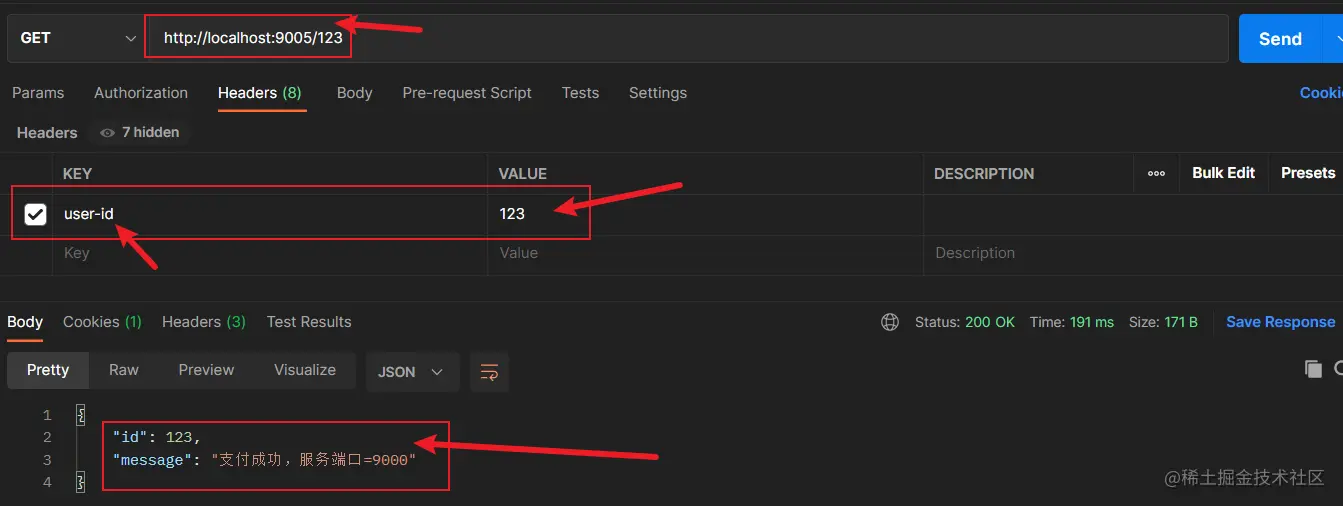1343x506 pixels.
Task: Switch to the Raw view
Action: (x=124, y=370)
